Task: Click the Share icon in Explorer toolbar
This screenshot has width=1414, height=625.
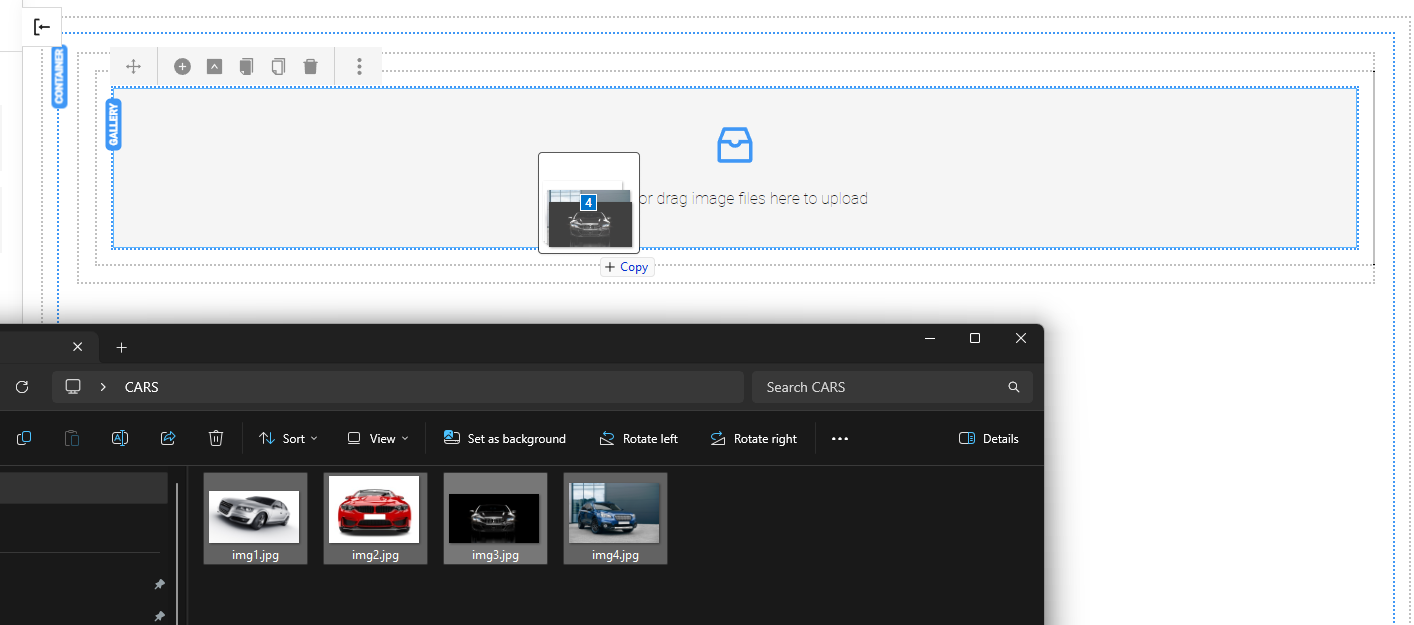Action: click(168, 438)
